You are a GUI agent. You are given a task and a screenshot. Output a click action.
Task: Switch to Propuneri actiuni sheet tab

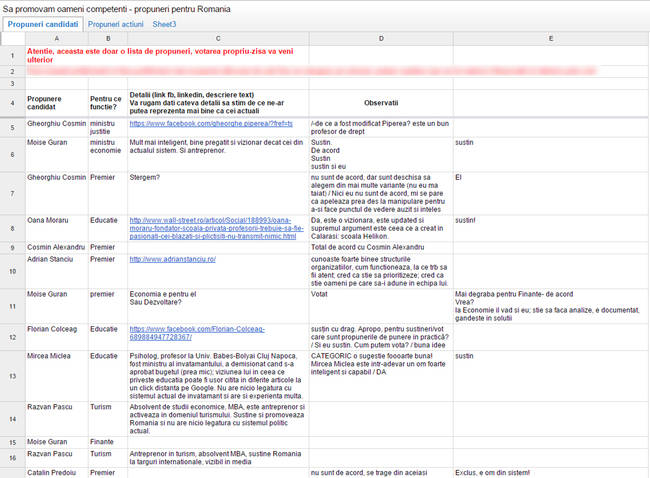point(116,24)
